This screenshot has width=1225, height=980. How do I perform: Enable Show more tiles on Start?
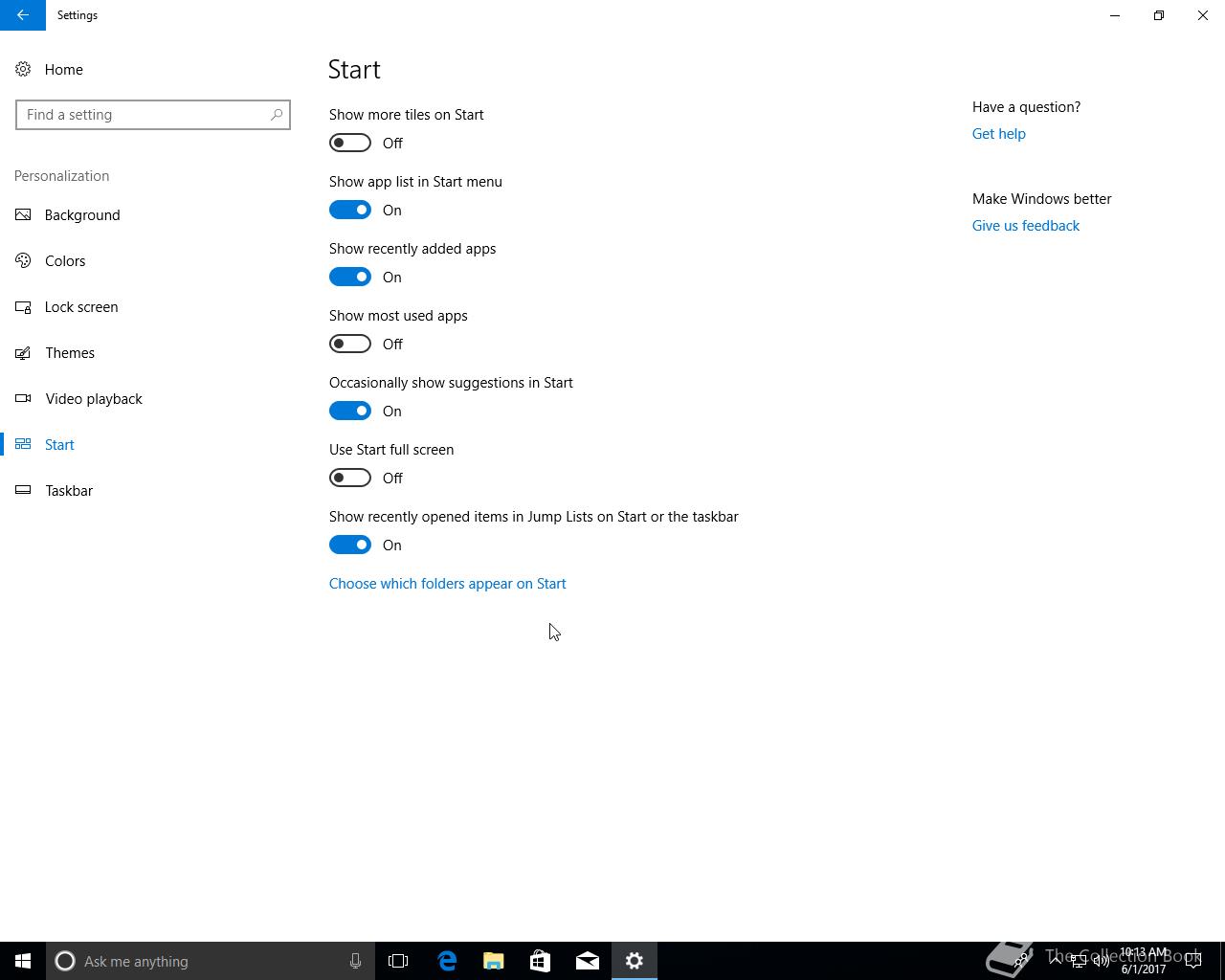[x=350, y=143]
